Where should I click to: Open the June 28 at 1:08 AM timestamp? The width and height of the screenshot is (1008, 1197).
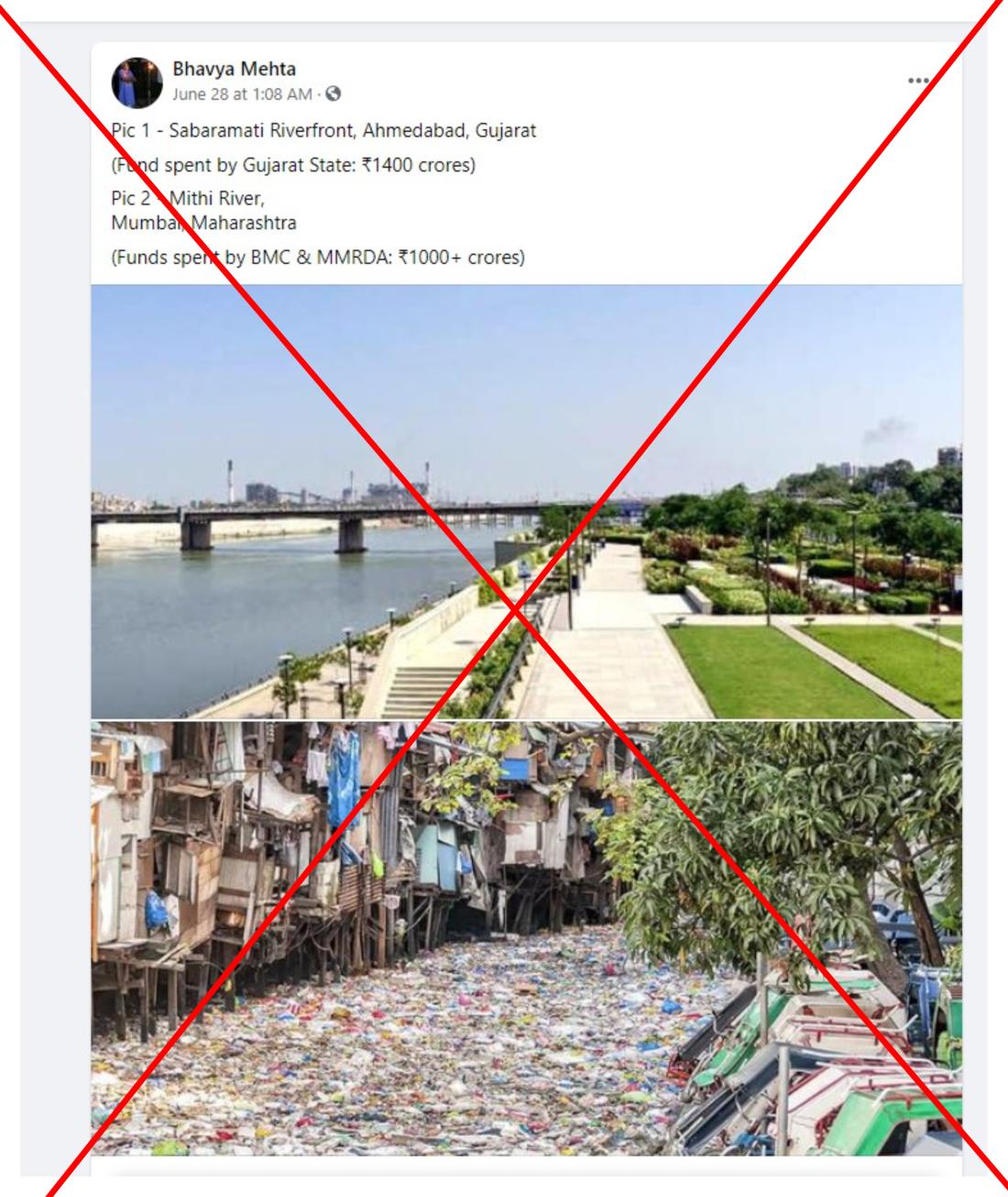click(242, 93)
